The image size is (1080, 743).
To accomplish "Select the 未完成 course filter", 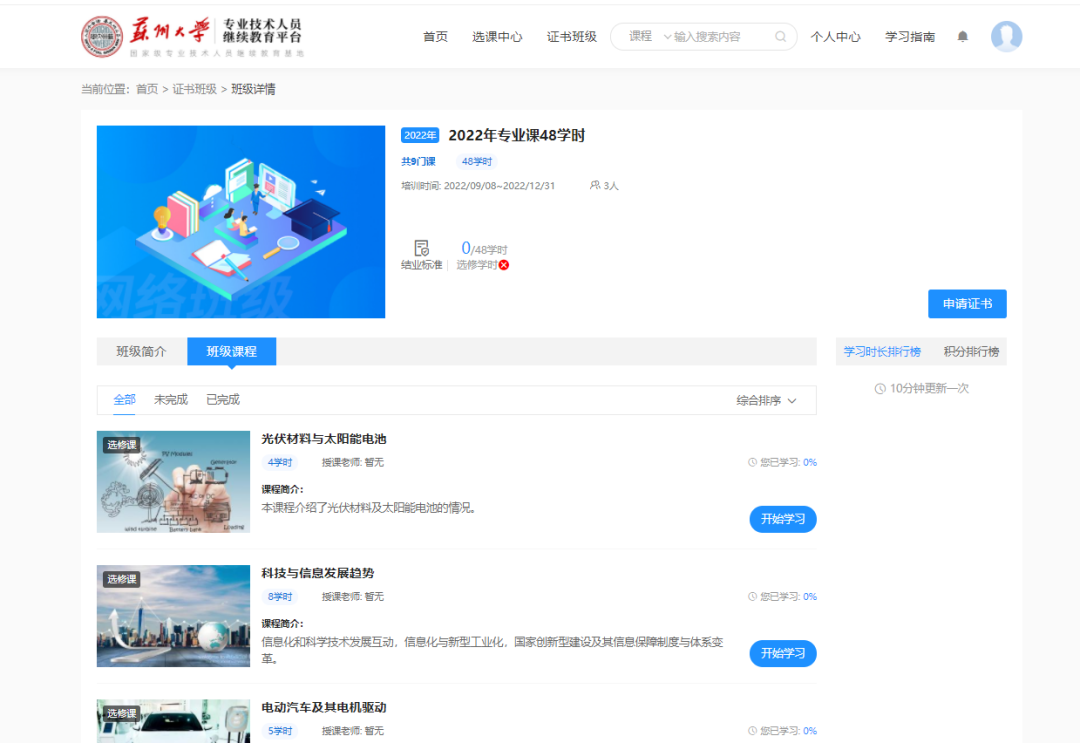I will pyautogui.click(x=170, y=398).
